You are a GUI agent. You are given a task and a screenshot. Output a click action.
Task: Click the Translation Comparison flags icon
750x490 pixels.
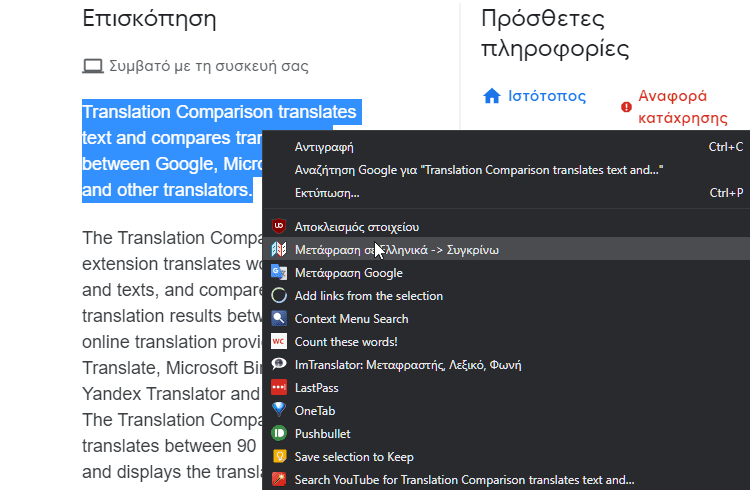pyautogui.click(x=279, y=249)
